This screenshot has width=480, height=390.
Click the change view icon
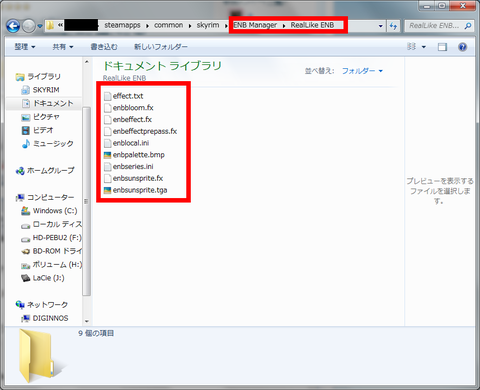[412, 47]
